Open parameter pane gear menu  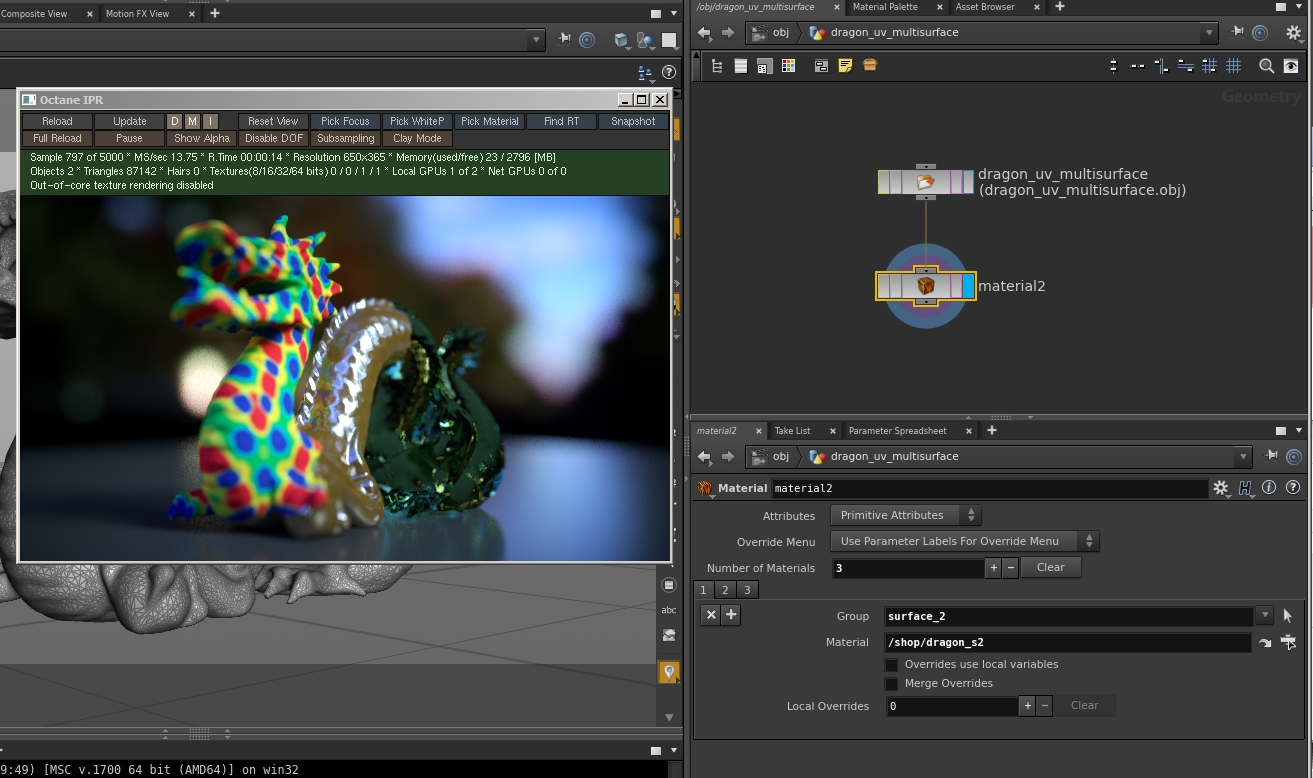coord(1221,488)
